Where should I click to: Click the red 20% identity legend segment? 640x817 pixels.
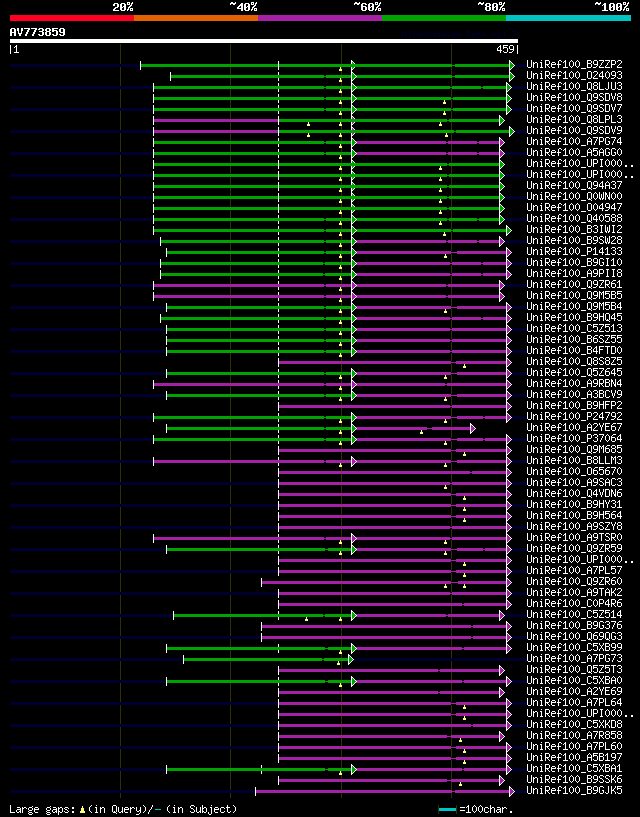[x=72, y=18]
